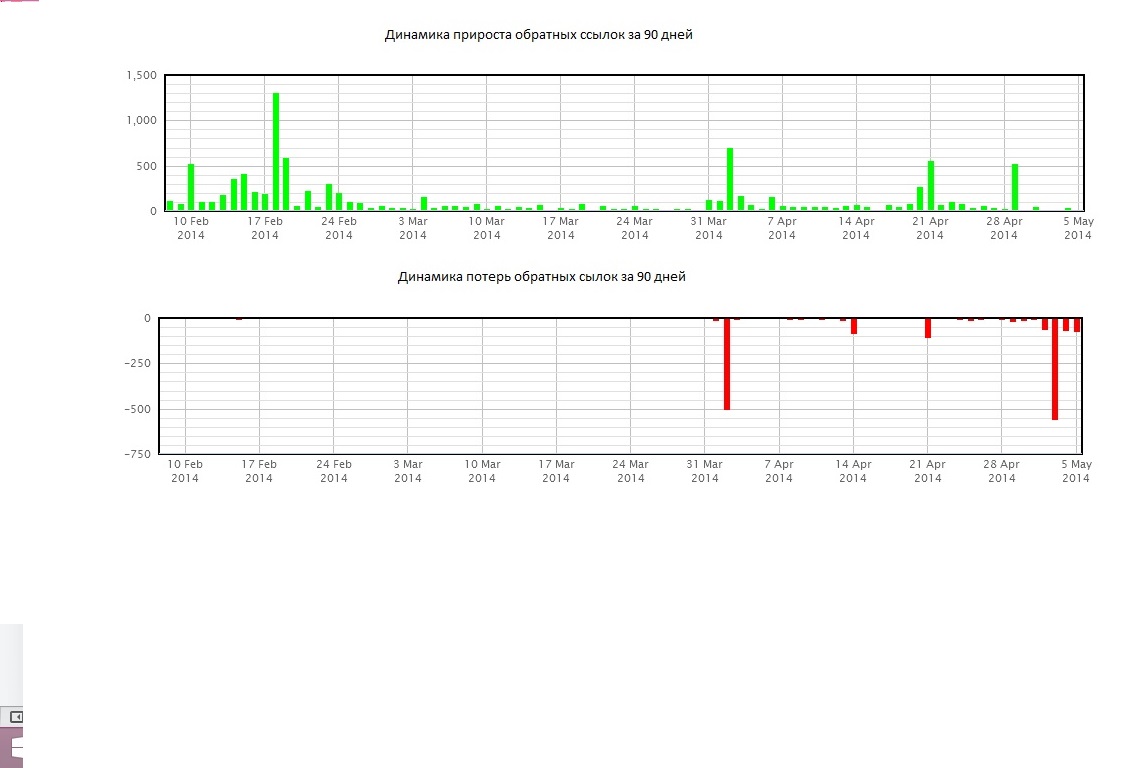Click the tallest green bar in early March
Screen dimensions: 1124x768
[x=424, y=204]
